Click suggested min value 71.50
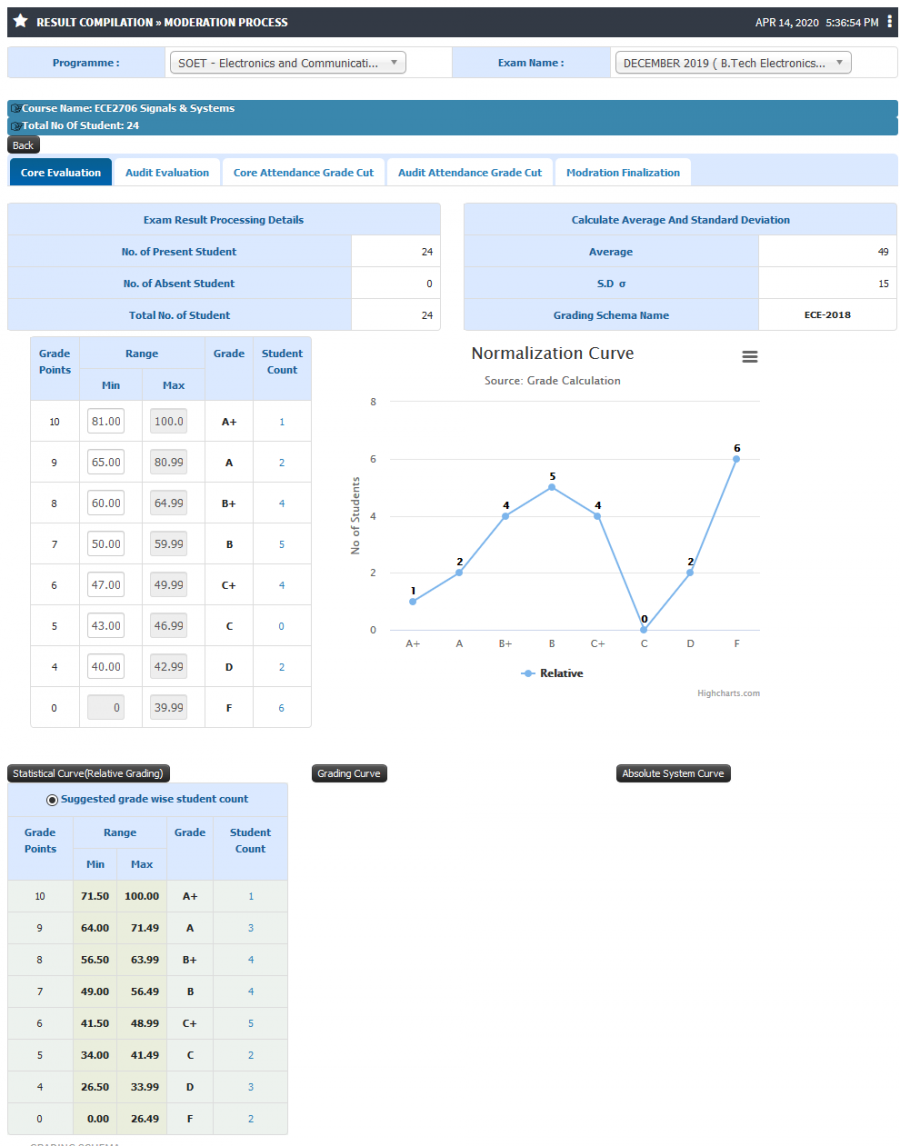Screen dimensions: 900x1146 coord(95,896)
